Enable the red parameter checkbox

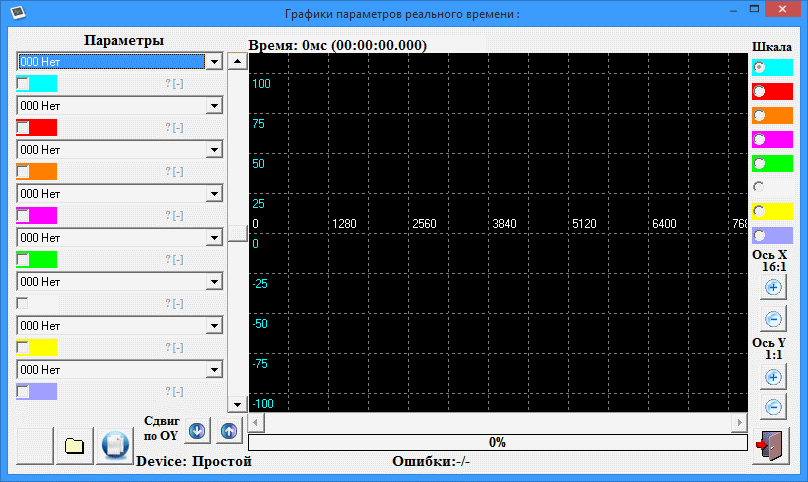23,127
